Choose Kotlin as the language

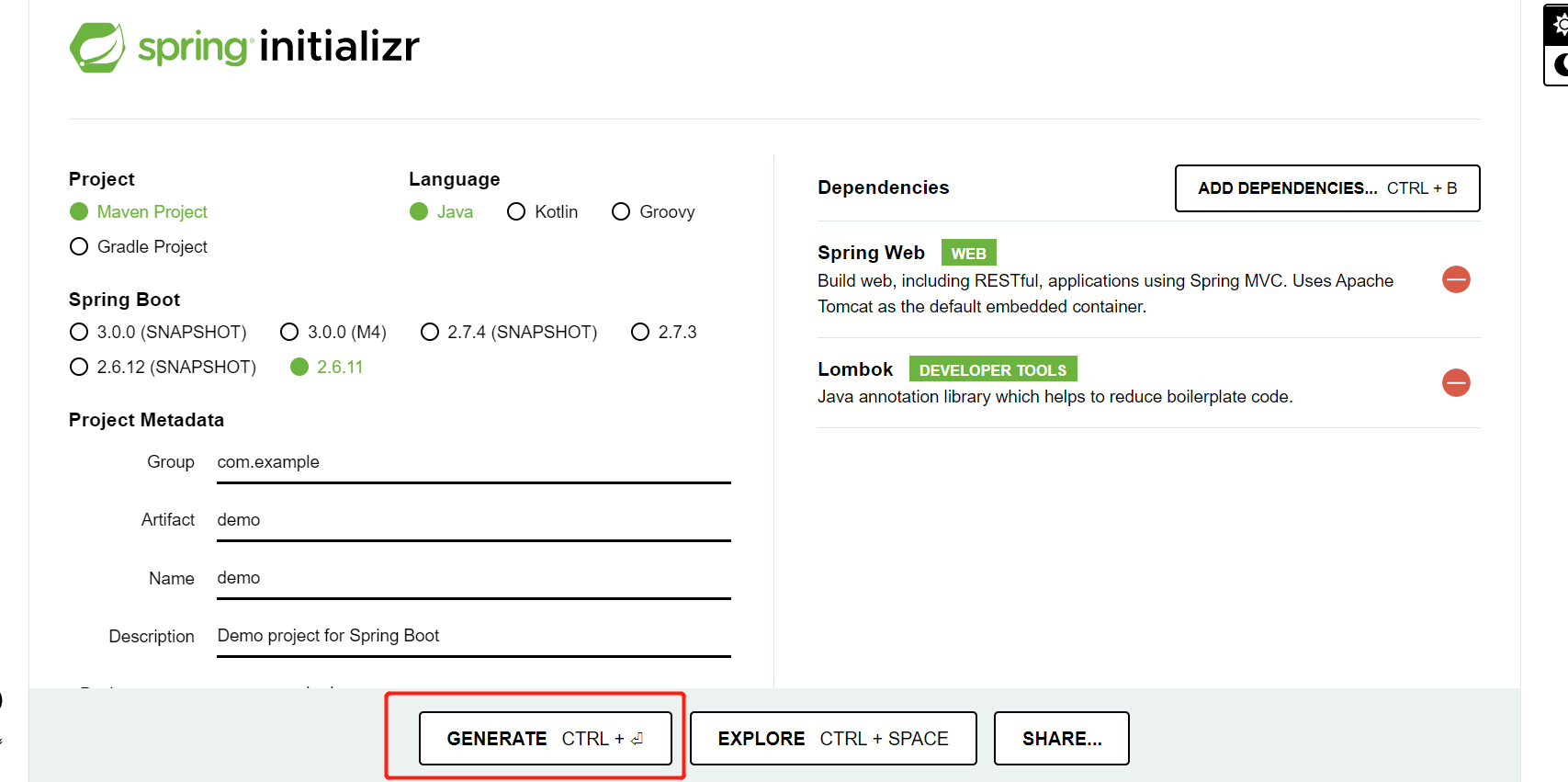tap(542, 211)
